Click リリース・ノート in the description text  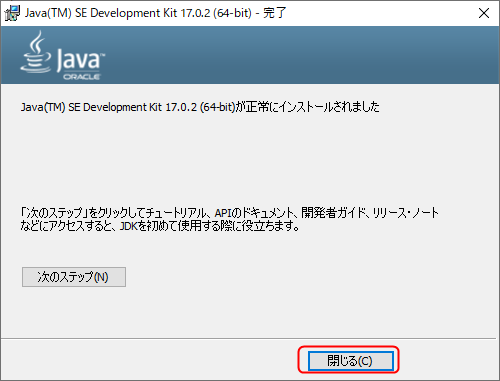(x=406, y=213)
